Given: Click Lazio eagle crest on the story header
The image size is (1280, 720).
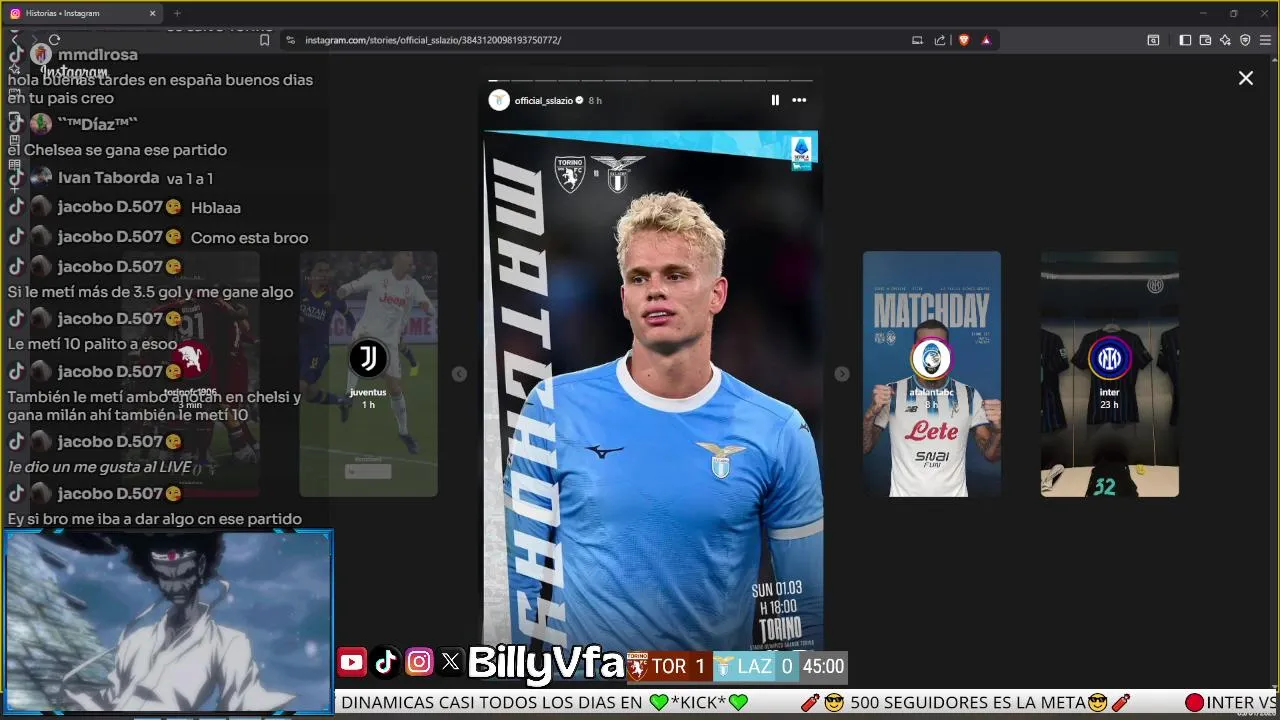Looking at the screenshot, I should tap(617, 173).
